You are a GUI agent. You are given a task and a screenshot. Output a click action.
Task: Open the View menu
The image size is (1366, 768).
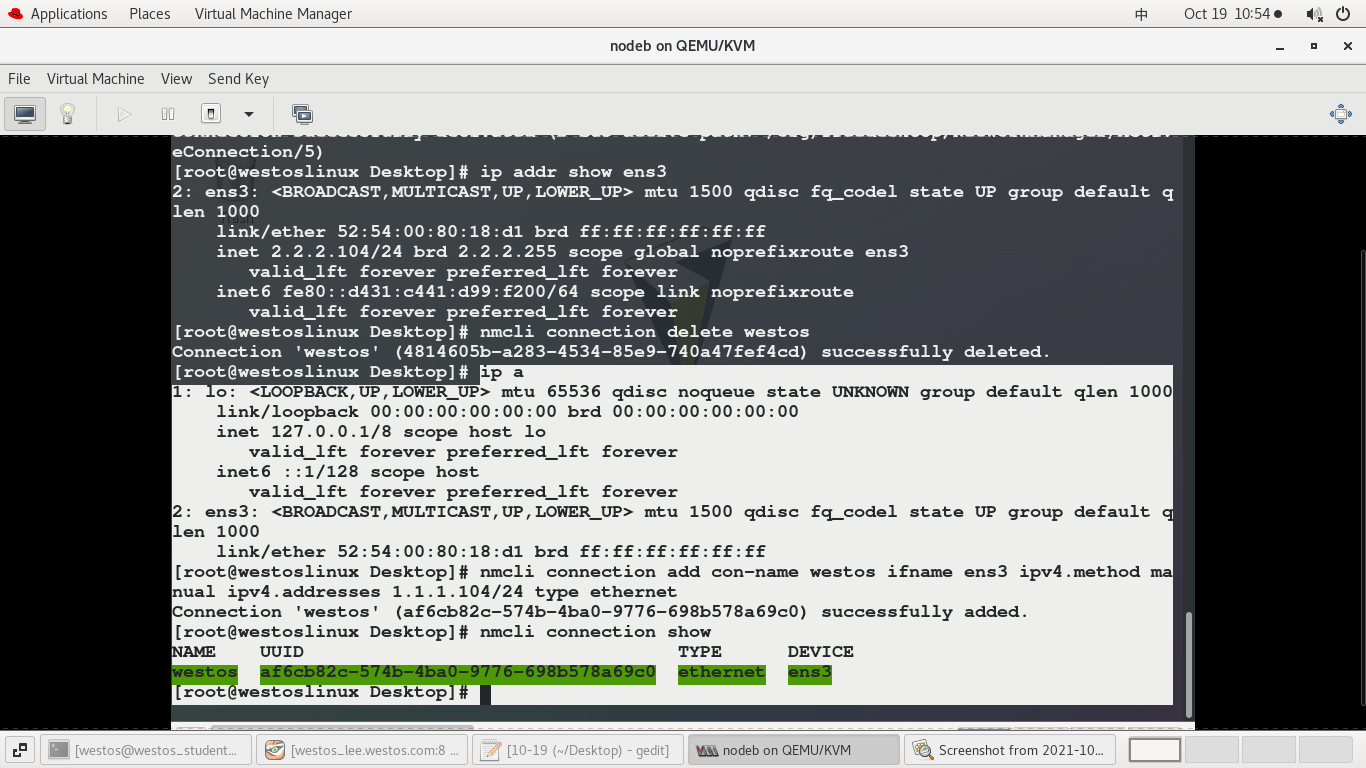(176, 79)
